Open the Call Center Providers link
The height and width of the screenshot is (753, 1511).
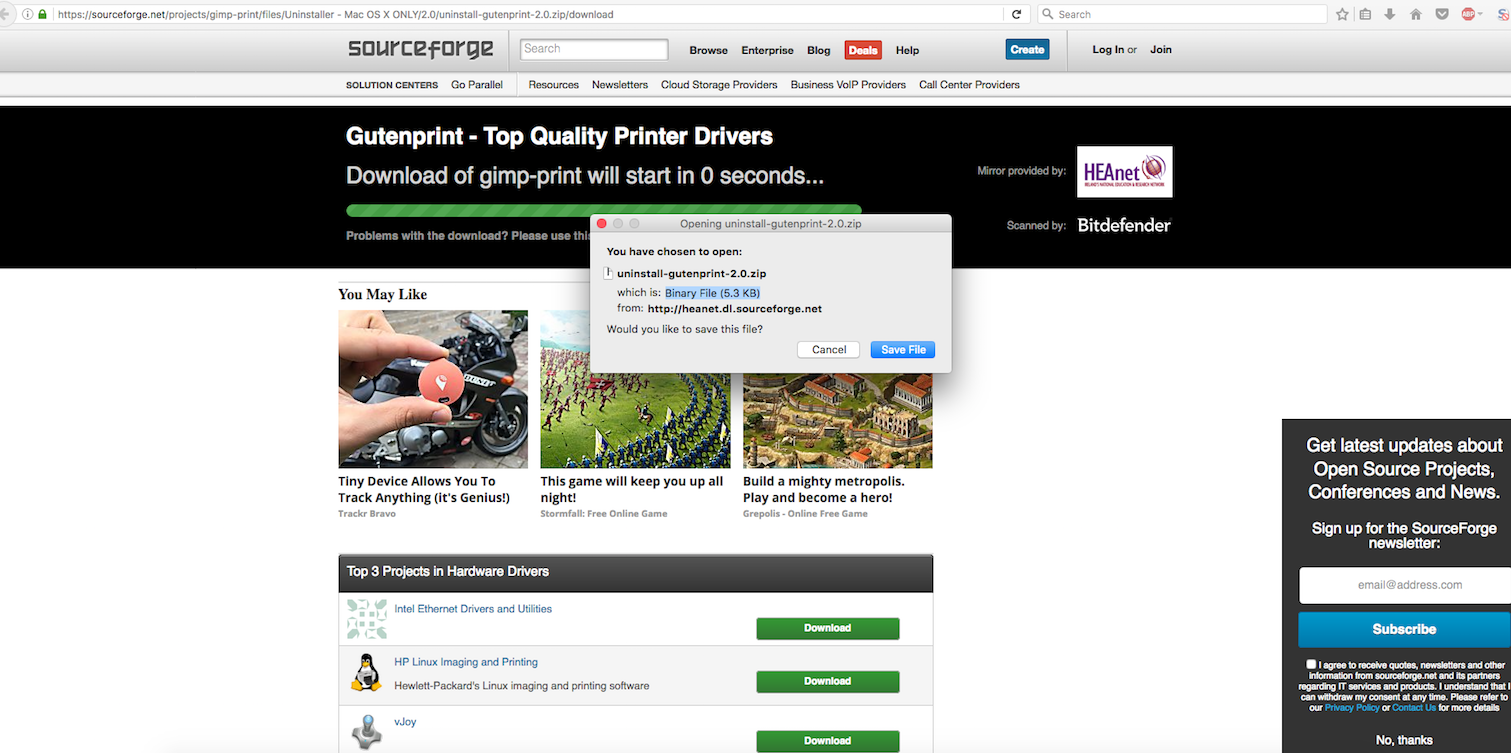point(969,85)
